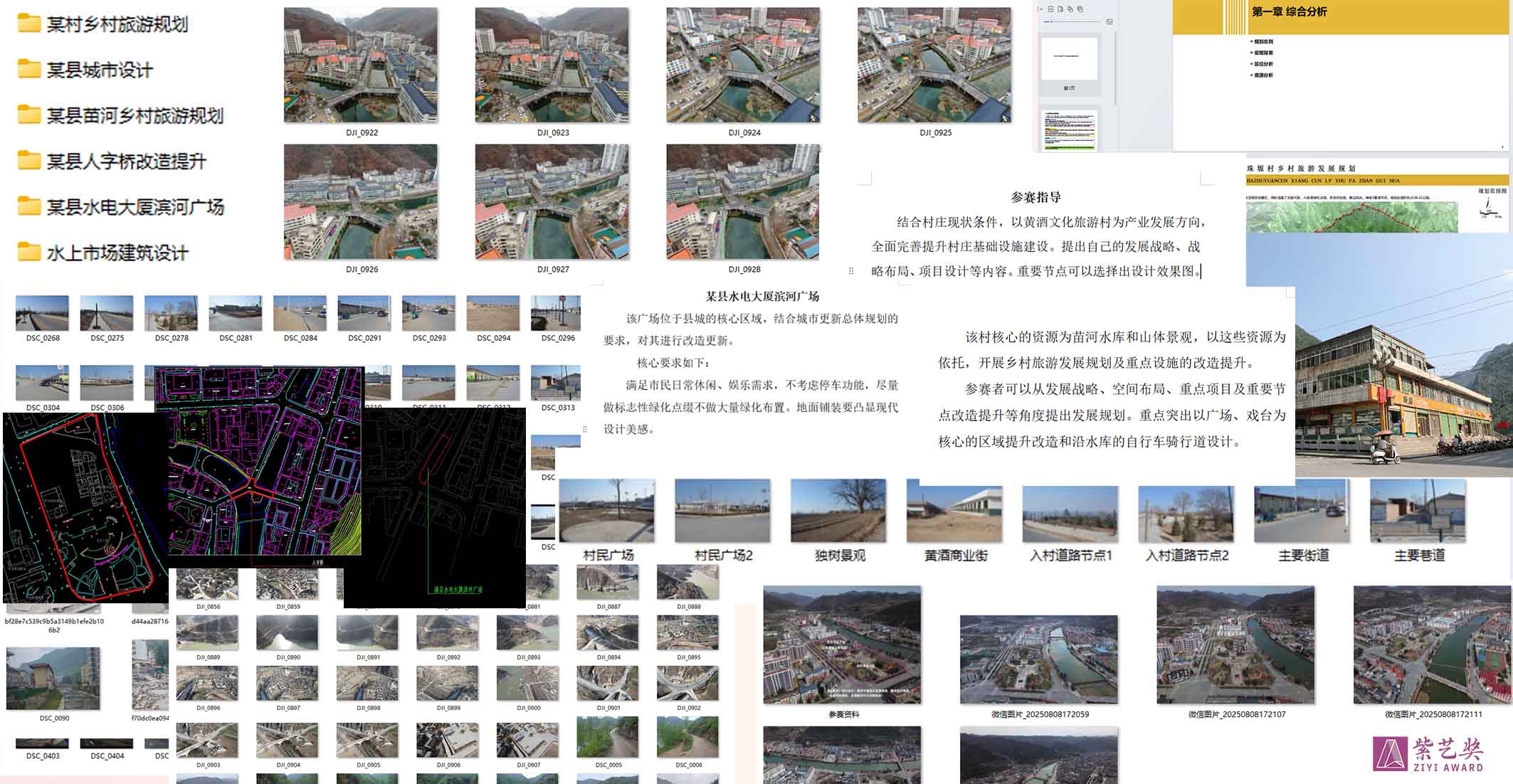
Task: Click the 村民广场 photo thumbnail
Action: tap(606, 510)
